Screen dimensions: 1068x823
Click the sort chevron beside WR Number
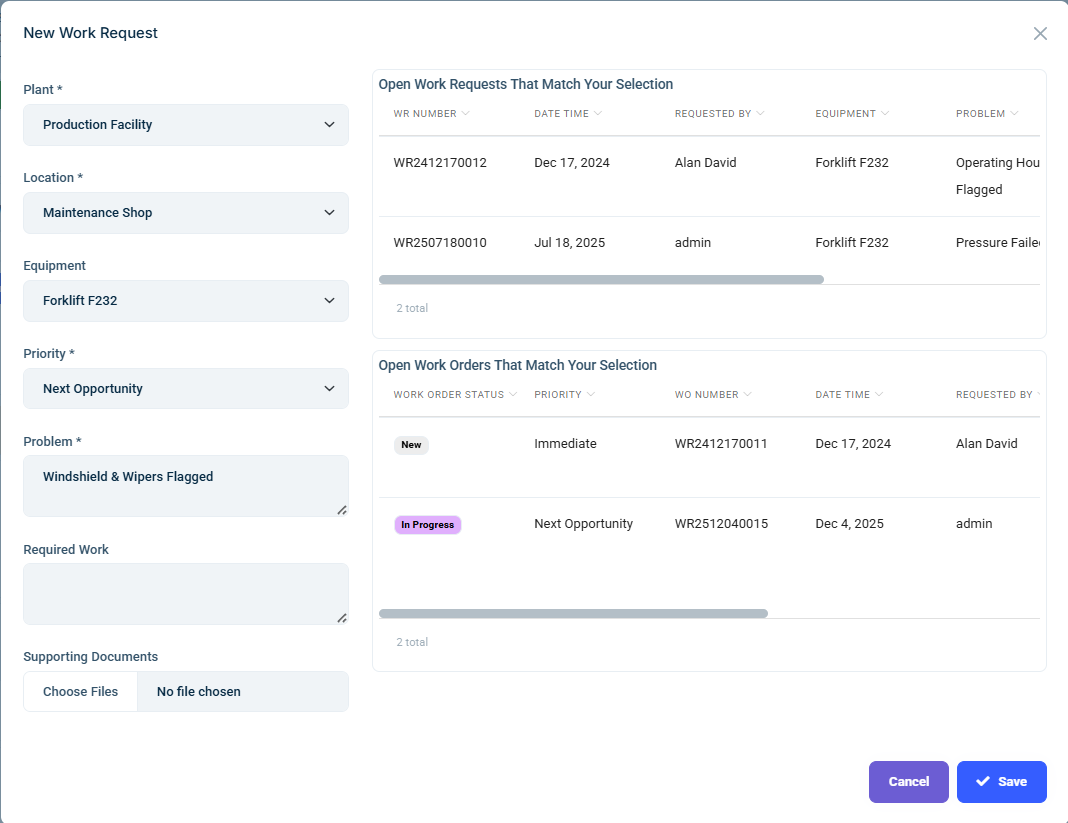coord(466,114)
